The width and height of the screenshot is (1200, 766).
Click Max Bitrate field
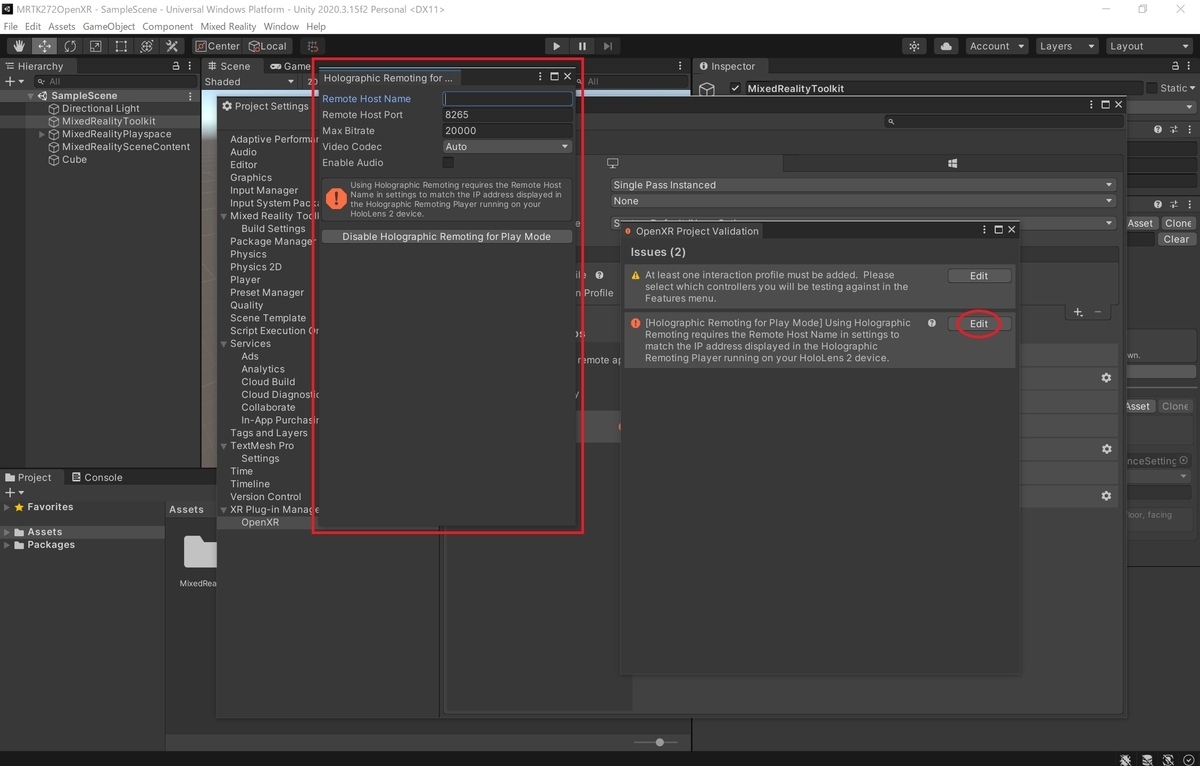click(508, 131)
